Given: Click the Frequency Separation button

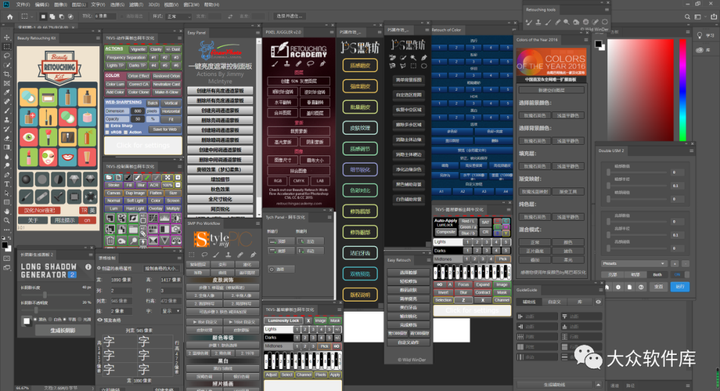Looking at the screenshot, I should point(126,58).
